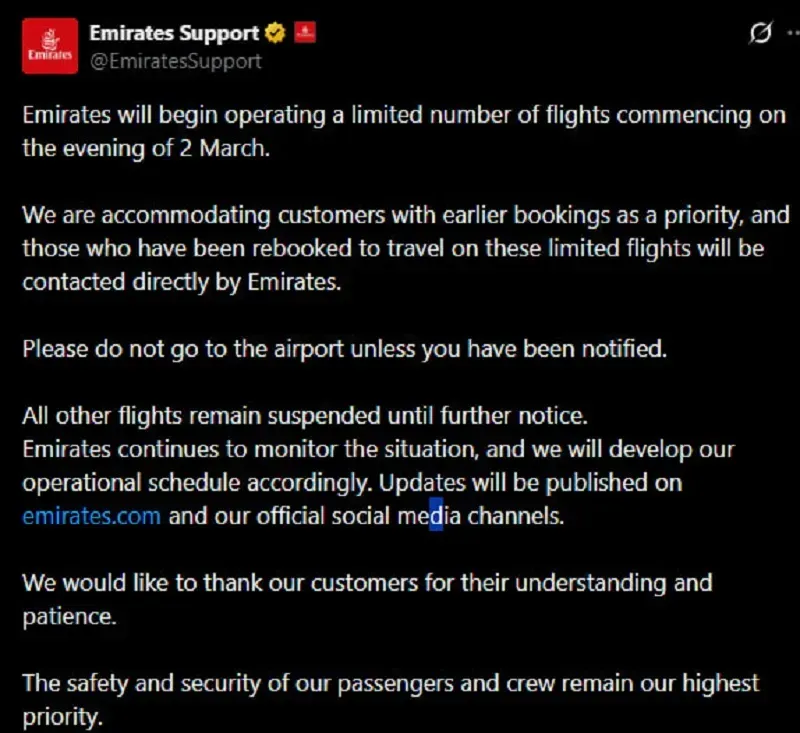Image resolution: width=800 pixels, height=733 pixels.
Task: Open the @EmiratesSupport handle
Action: 175,61
